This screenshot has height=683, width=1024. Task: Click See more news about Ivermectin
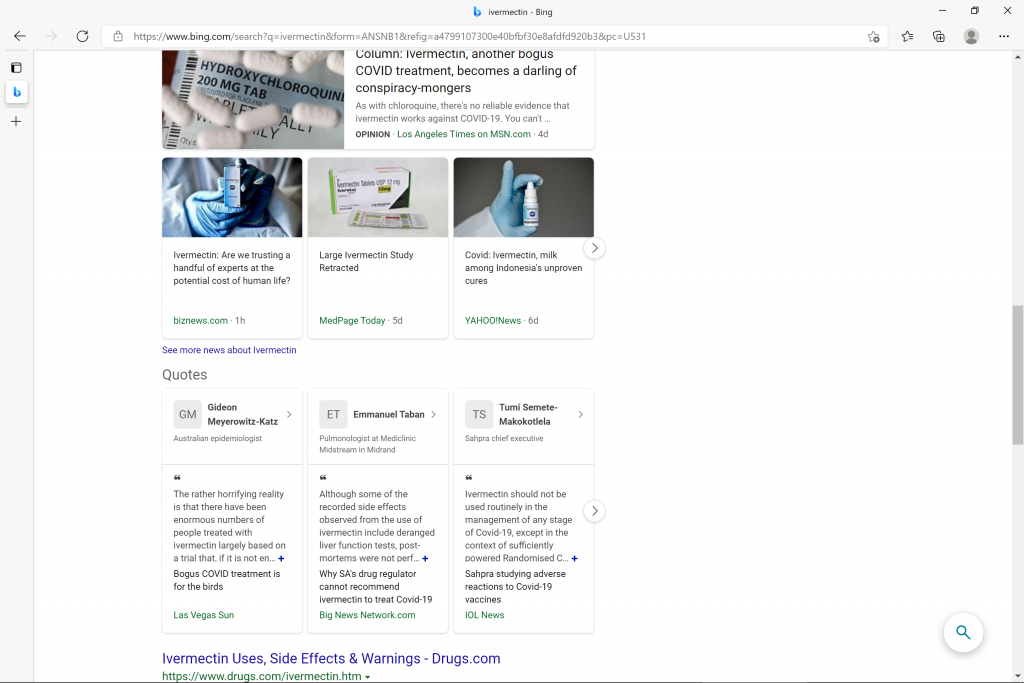[229, 350]
